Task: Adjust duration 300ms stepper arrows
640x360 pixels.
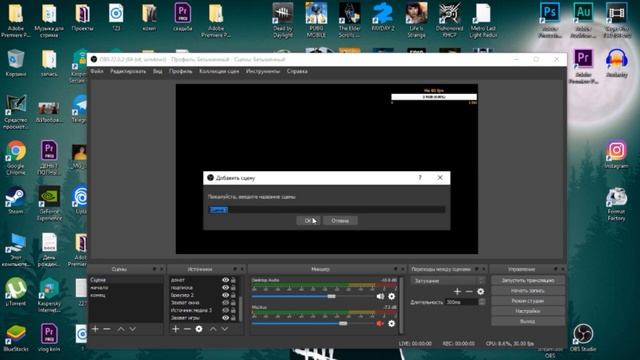Action: click(x=482, y=302)
